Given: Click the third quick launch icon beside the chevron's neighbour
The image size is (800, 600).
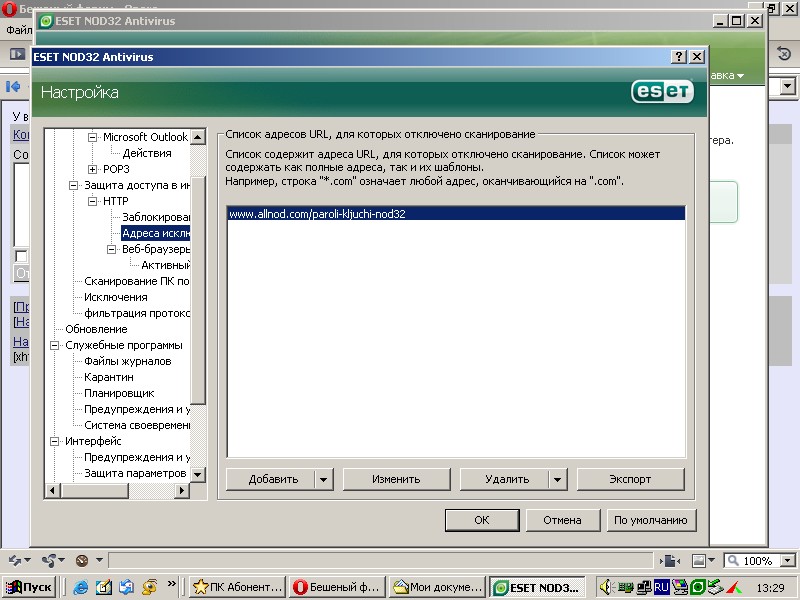Looking at the screenshot, I should click(127, 587).
